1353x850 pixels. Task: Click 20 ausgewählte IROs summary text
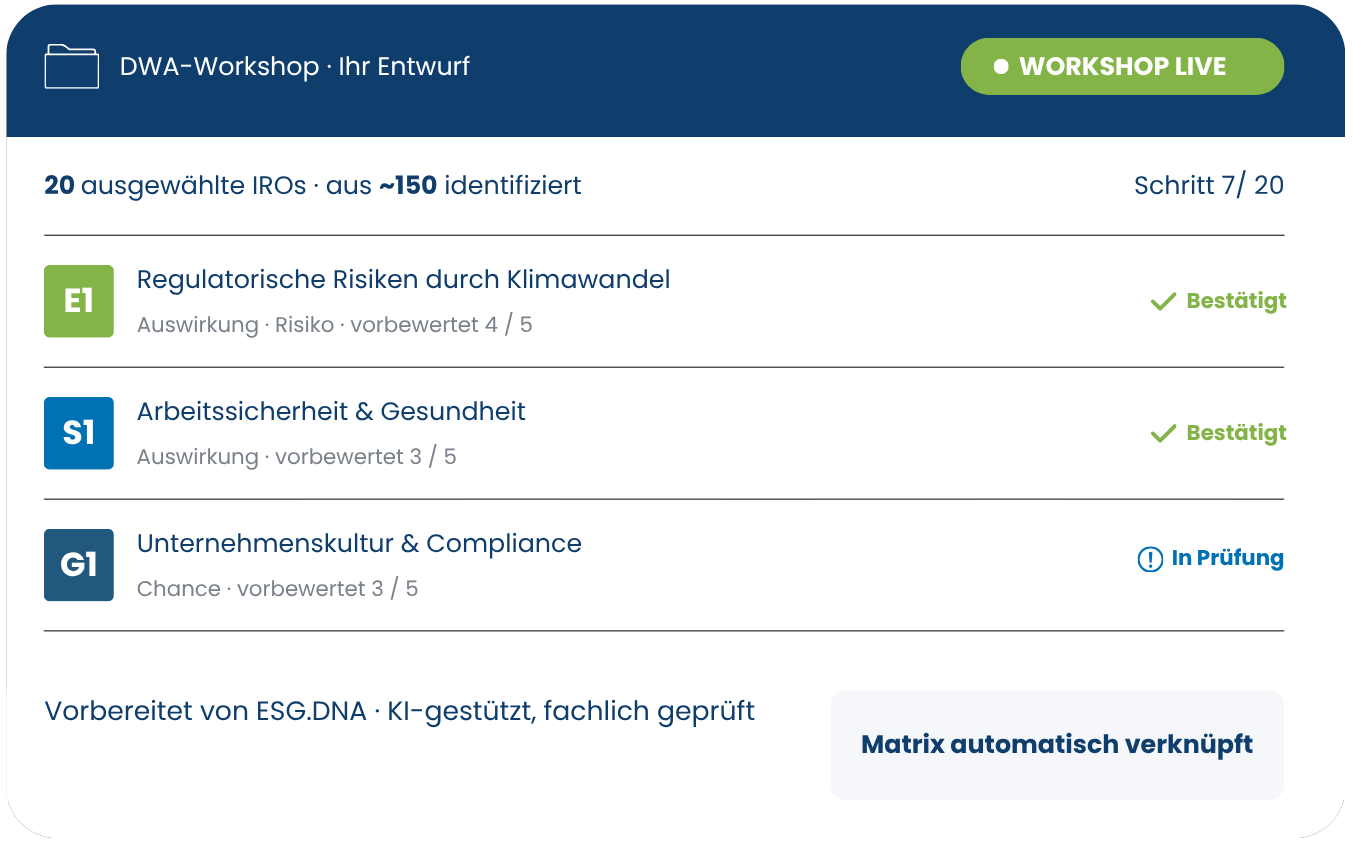pyautogui.click(x=313, y=186)
